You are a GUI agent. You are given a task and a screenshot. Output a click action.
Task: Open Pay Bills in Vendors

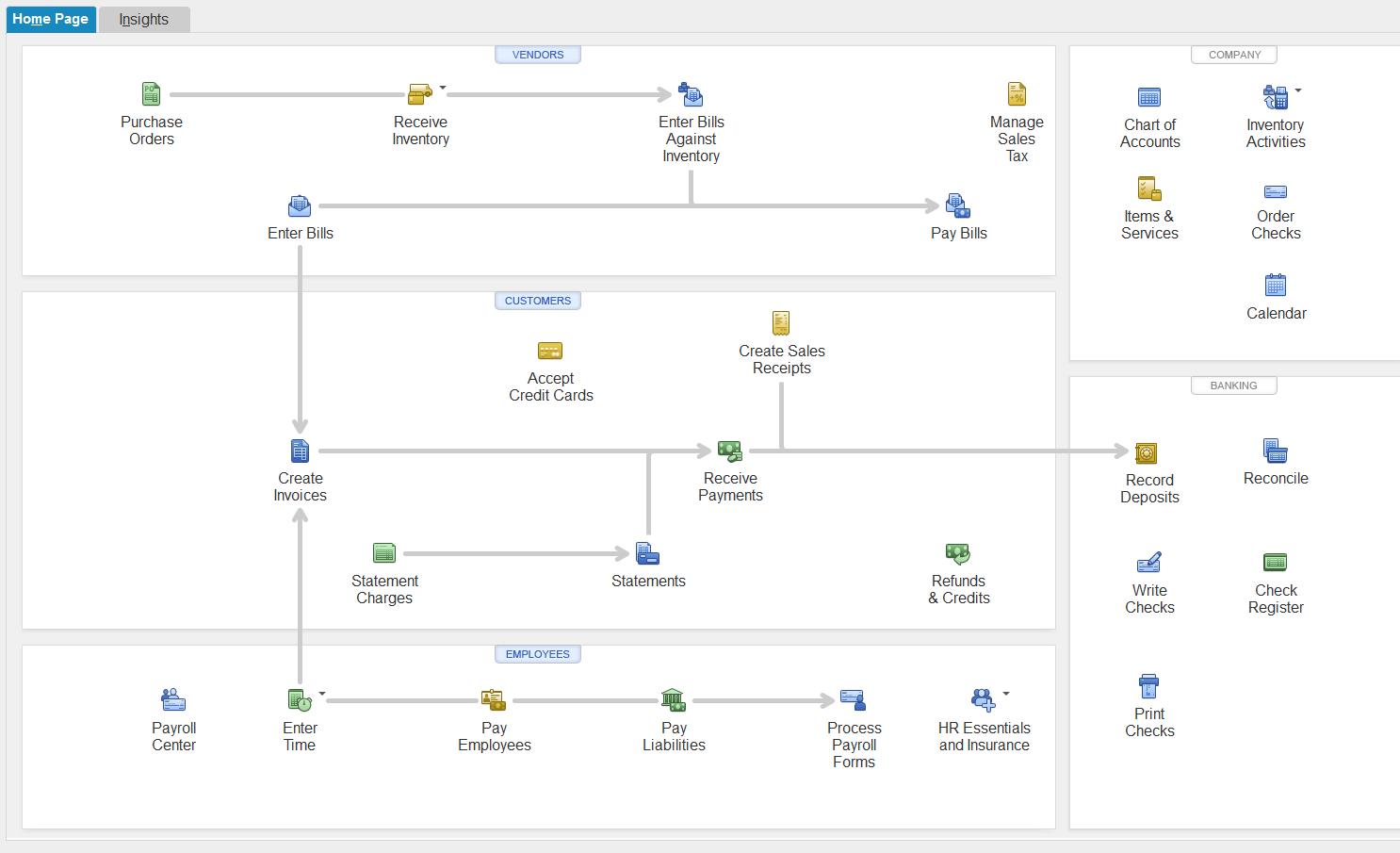coord(958,206)
